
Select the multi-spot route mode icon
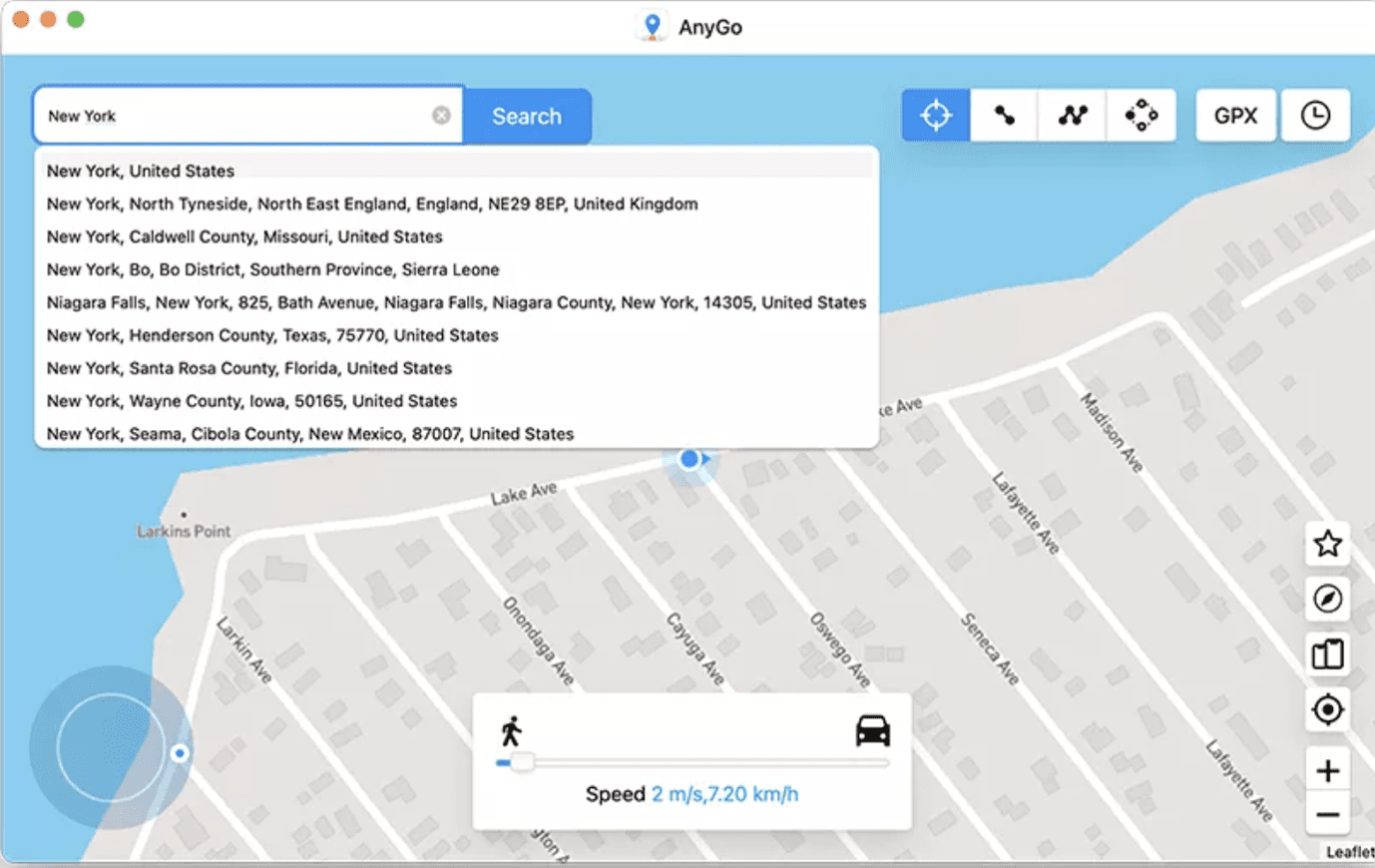point(1072,115)
